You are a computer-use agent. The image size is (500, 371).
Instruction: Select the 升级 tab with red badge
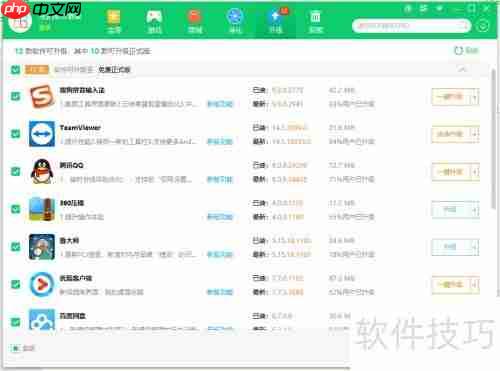coord(276,21)
